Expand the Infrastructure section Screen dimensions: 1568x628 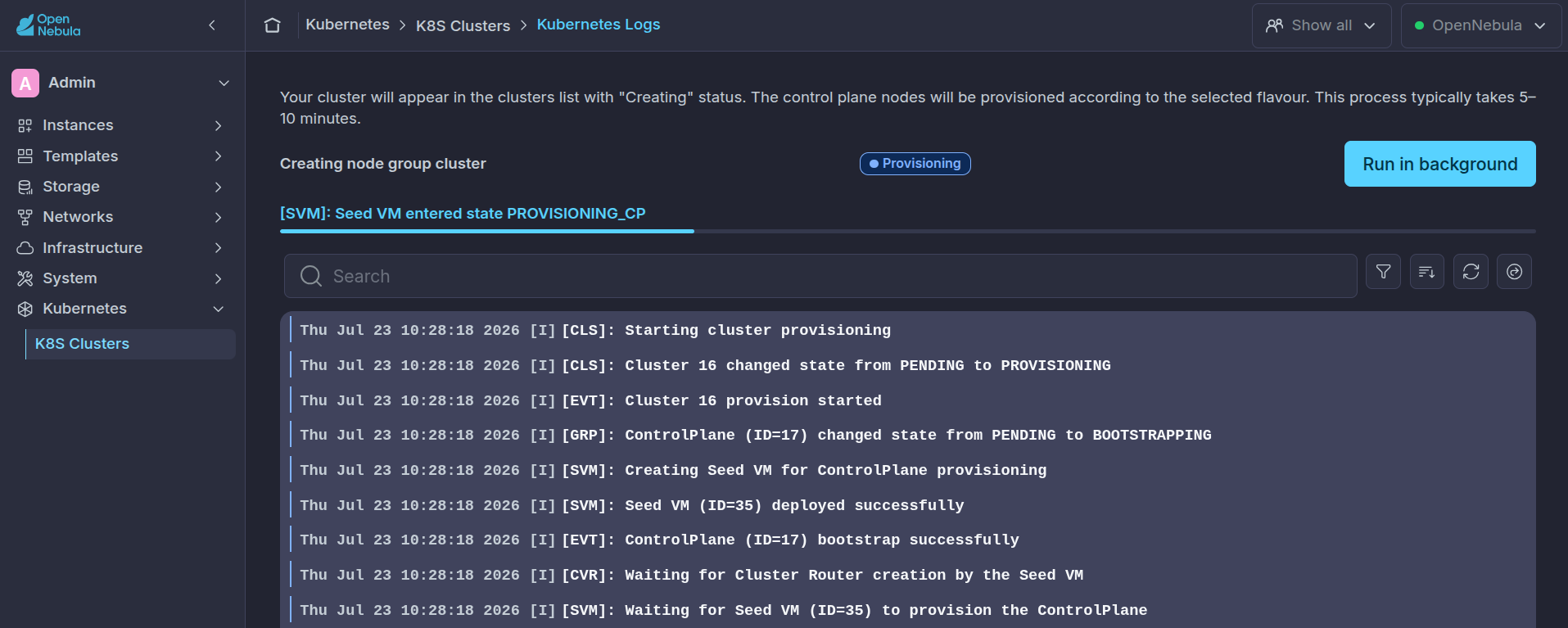pos(219,247)
